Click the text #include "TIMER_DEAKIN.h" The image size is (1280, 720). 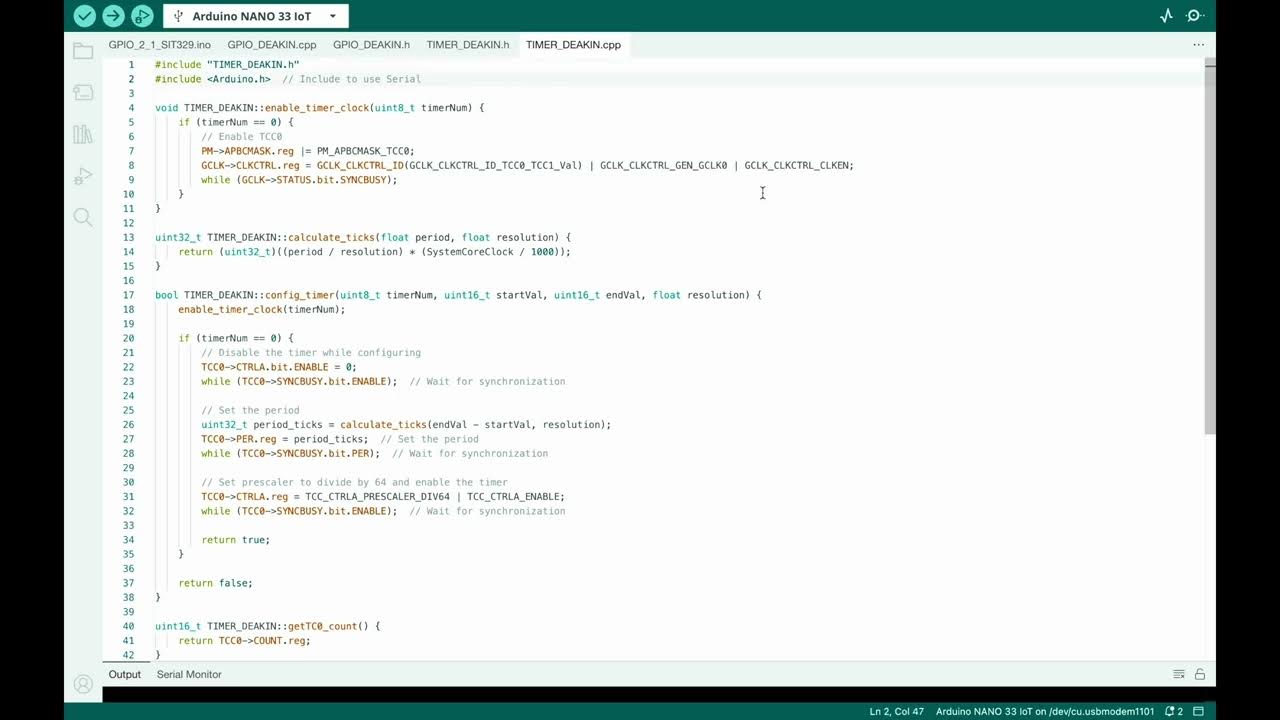(227, 64)
